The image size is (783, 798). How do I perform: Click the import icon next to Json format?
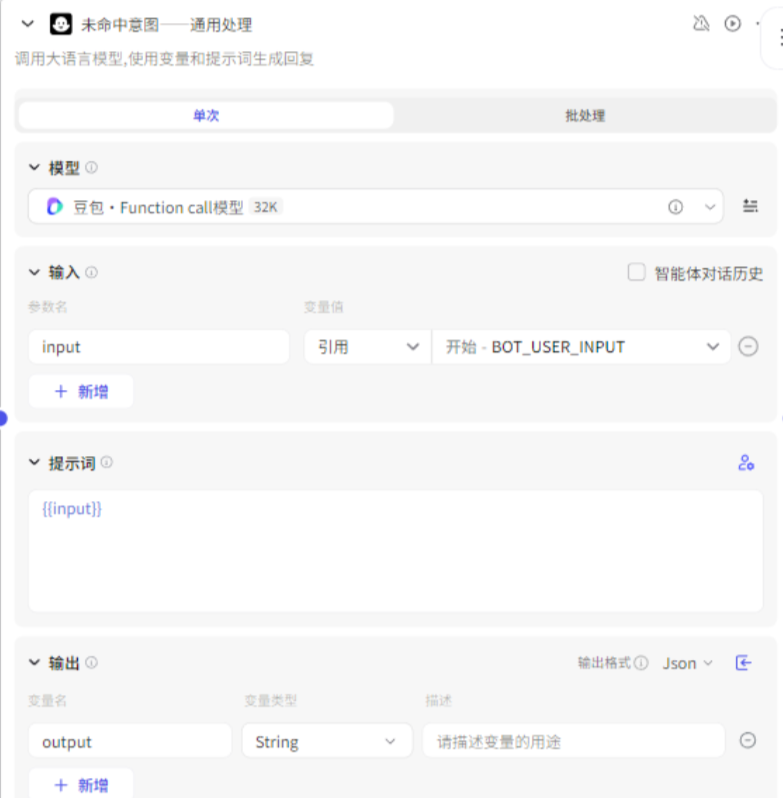743,663
